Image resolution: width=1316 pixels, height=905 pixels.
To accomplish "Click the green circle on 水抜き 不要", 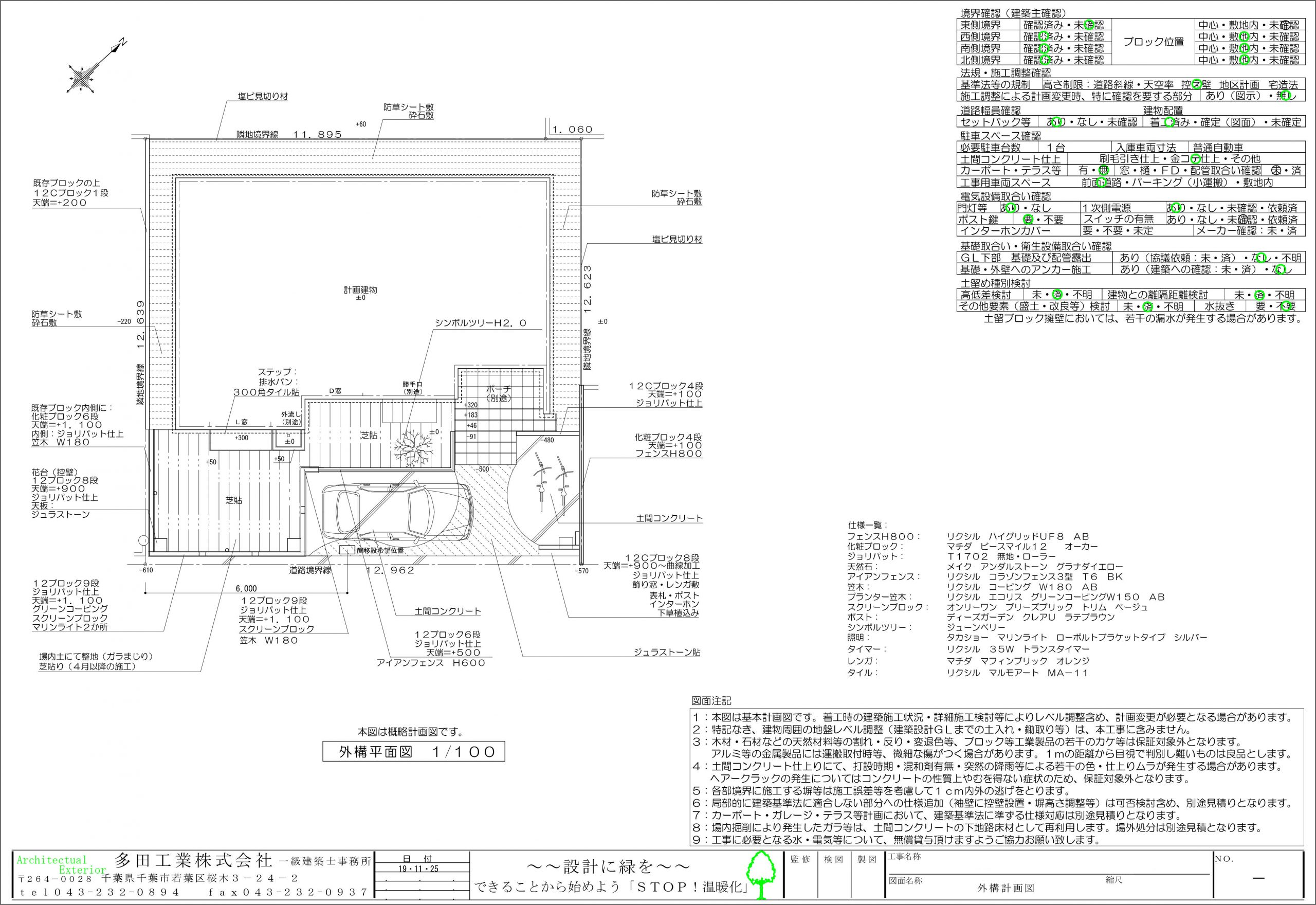I will click(x=1286, y=307).
